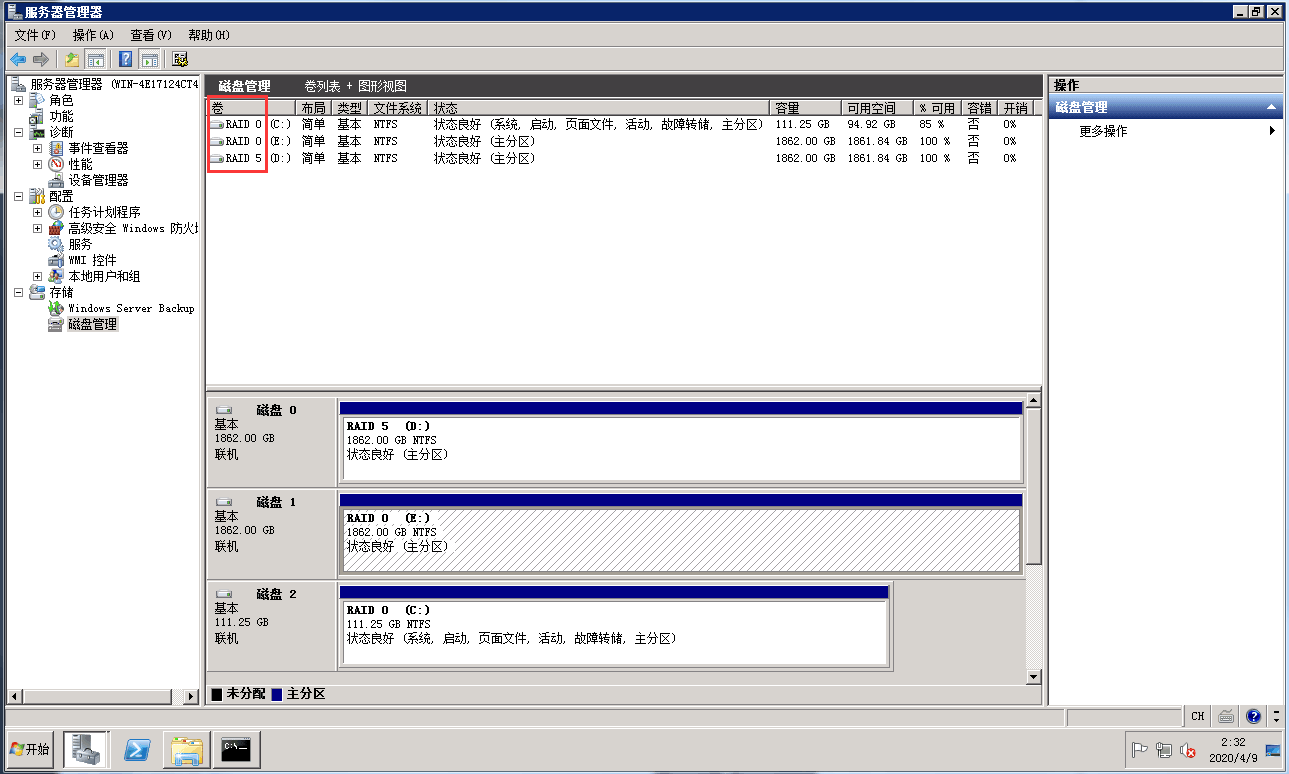Click the 容量 column header
1289x774 pixels.
click(x=803, y=108)
